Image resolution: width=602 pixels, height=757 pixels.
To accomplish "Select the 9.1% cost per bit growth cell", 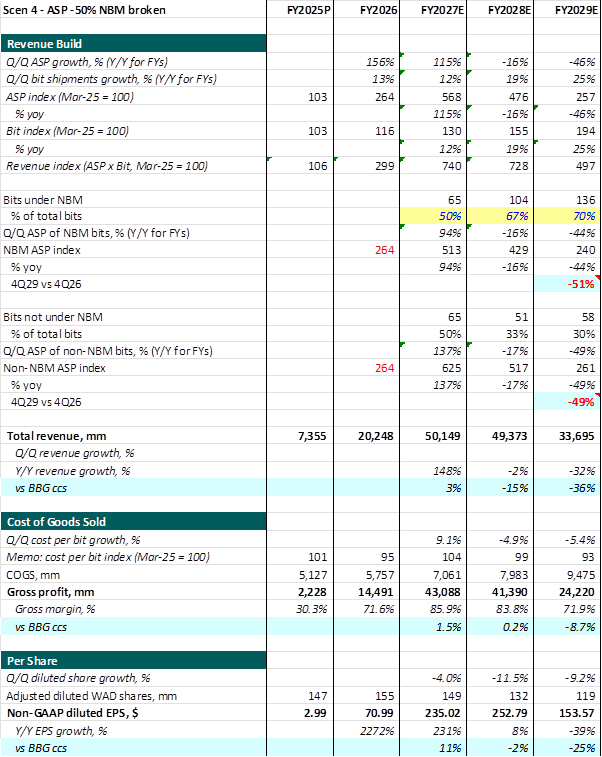I will tap(448, 540).
